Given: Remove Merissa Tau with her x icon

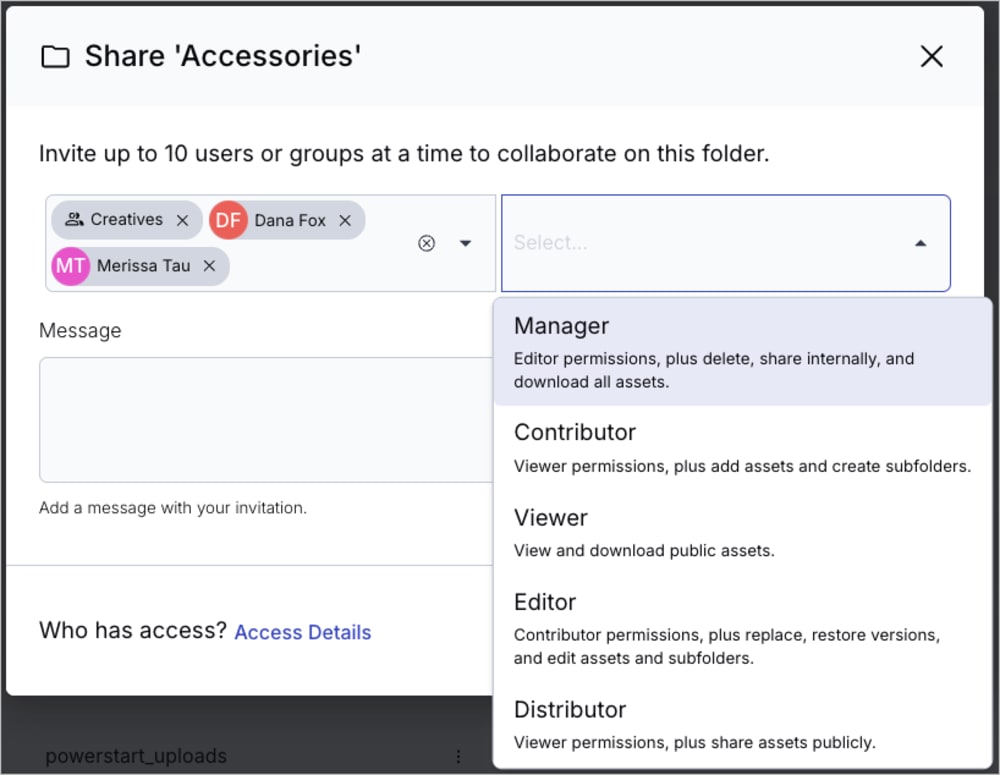Looking at the screenshot, I should click(x=209, y=266).
